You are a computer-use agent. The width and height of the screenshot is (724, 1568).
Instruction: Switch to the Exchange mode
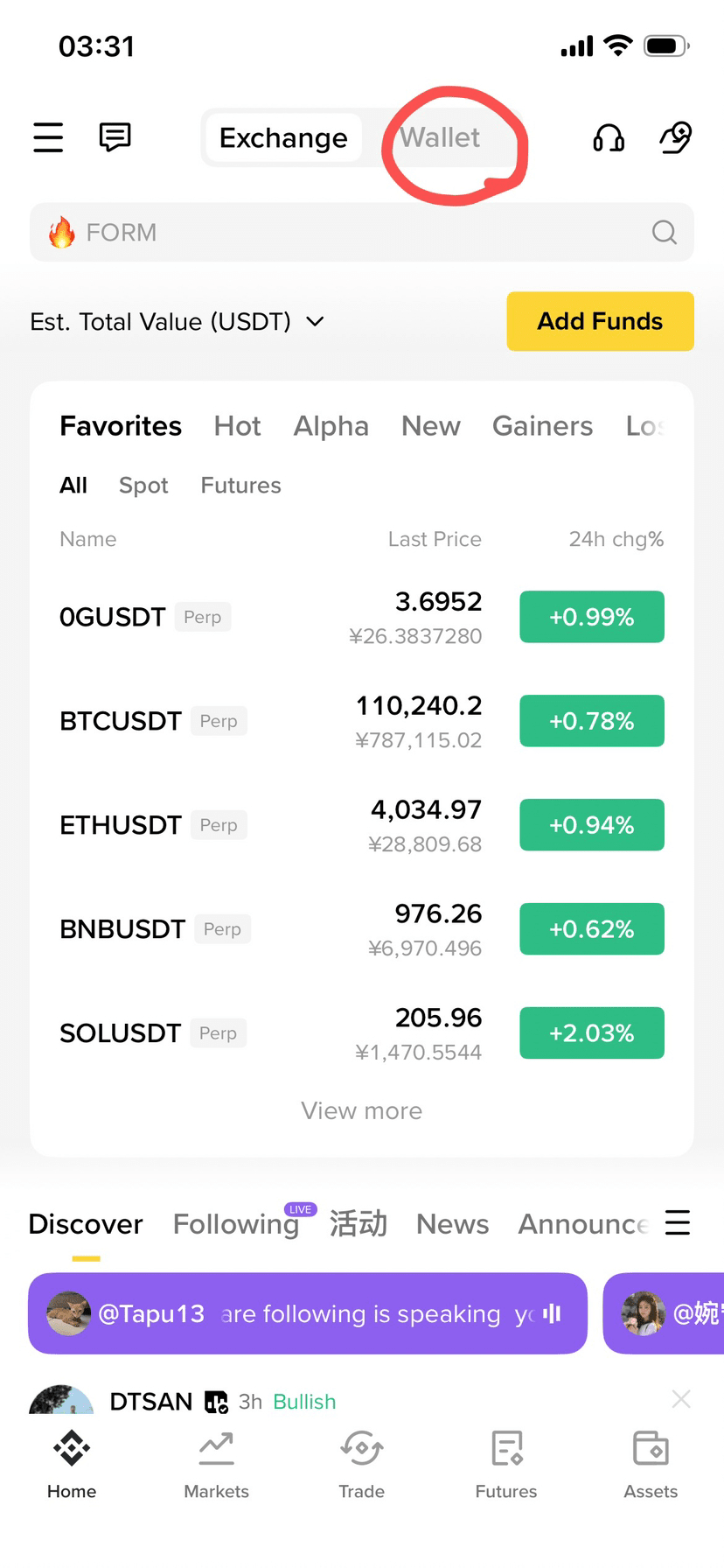pyautogui.click(x=283, y=137)
